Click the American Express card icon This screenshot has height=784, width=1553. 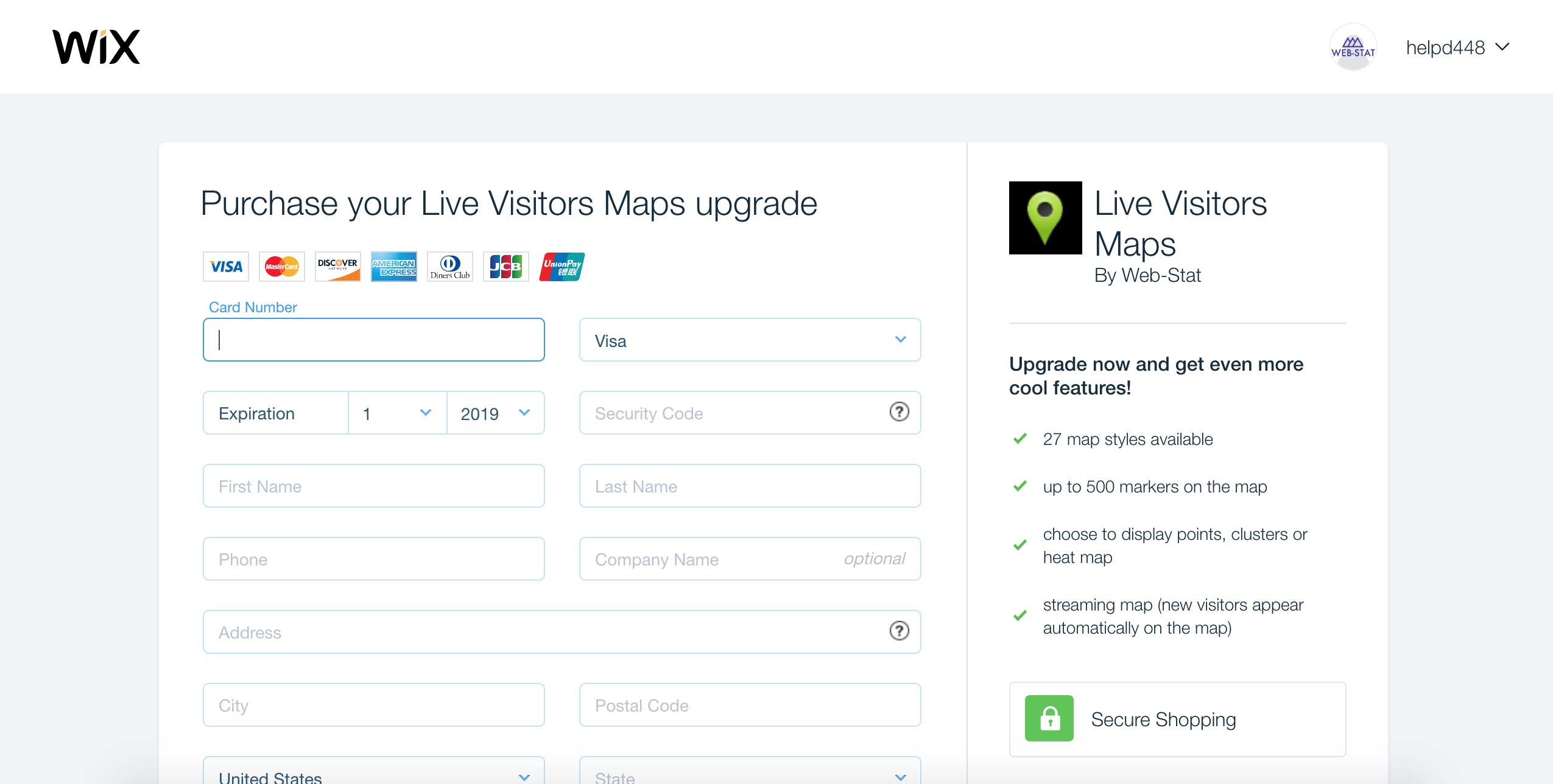[x=393, y=266]
